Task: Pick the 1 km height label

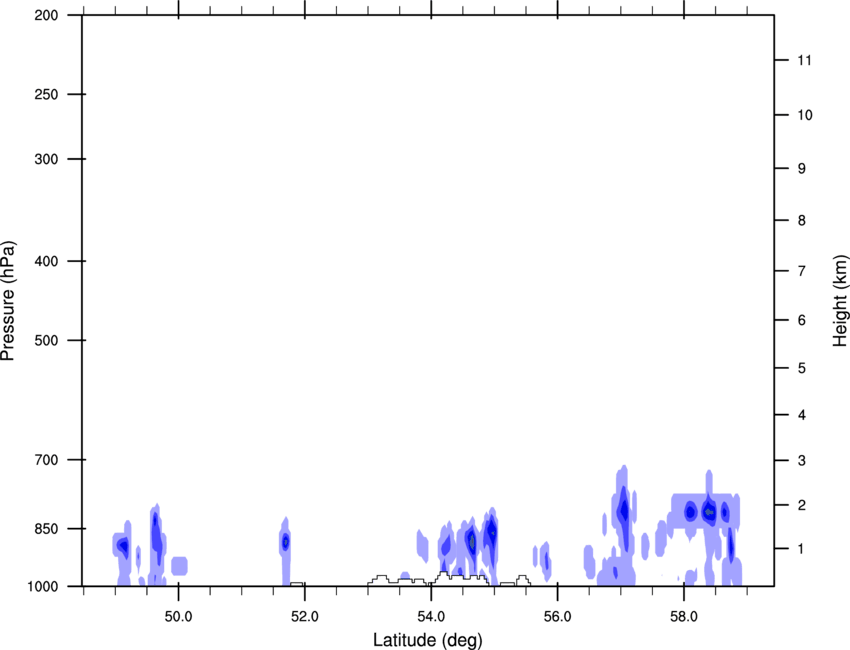Action: [802, 549]
